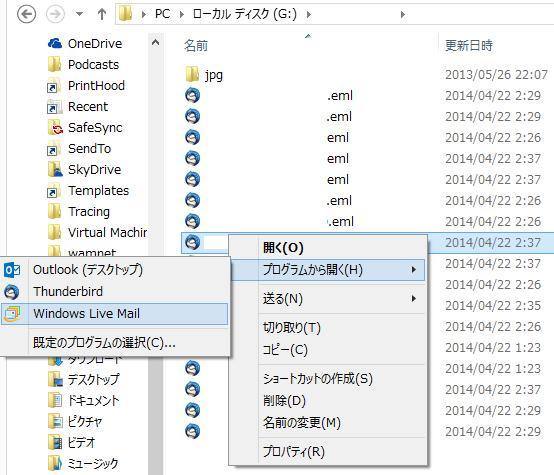Image resolution: width=554 pixels, height=475 pixels.
Task: Go up one folder level
Action: (x=102, y=14)
